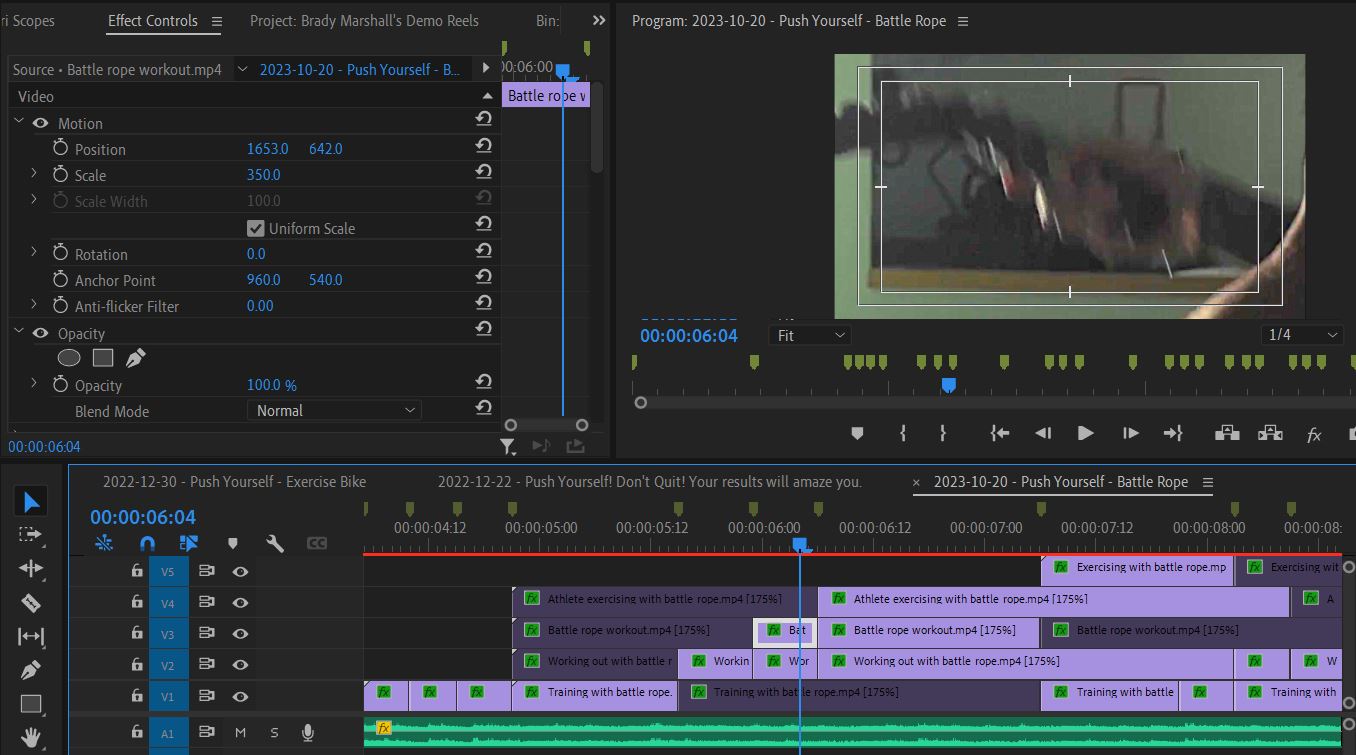This screenshot has width=1356, height=755.
Task: Click the Opacity value 100.0 % field
Action: (x=272, y=385)
